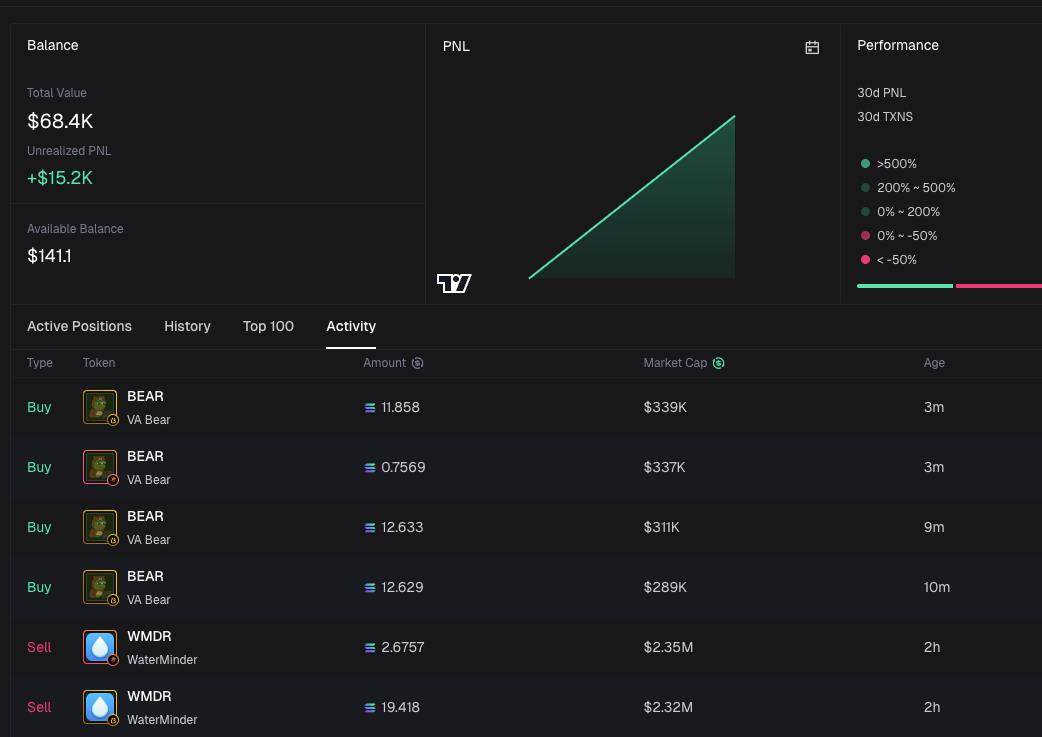Click BEAR token icon in 12.633 row
Viewport: 1042px width, 737px height.
coord(100,527)
